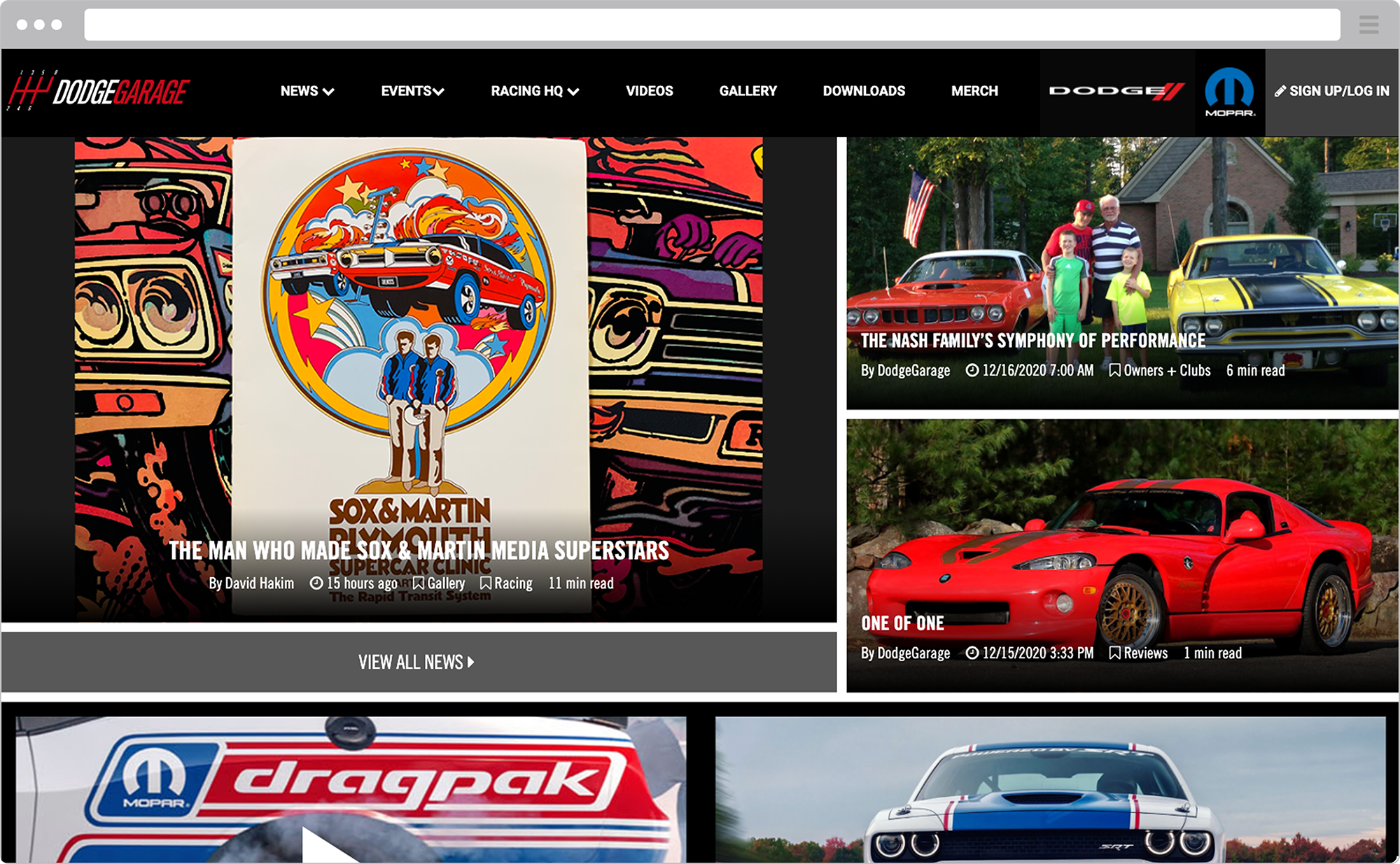
Task: Open the Dodge brand logo link
Action: [1117, 91]
